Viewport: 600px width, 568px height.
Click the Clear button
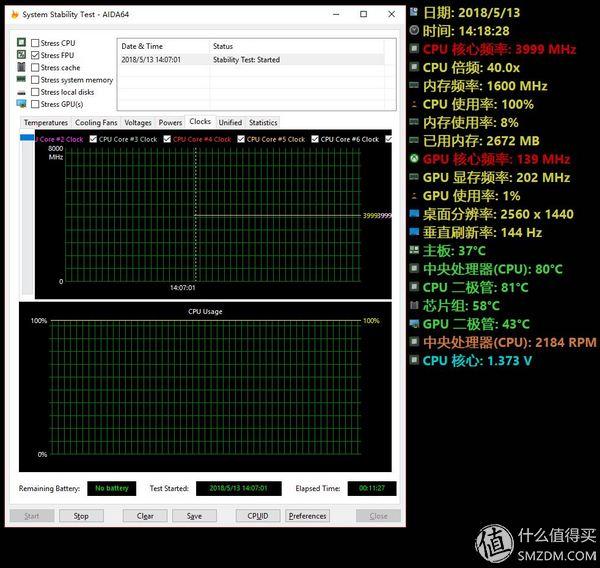[x=145, y=516]
